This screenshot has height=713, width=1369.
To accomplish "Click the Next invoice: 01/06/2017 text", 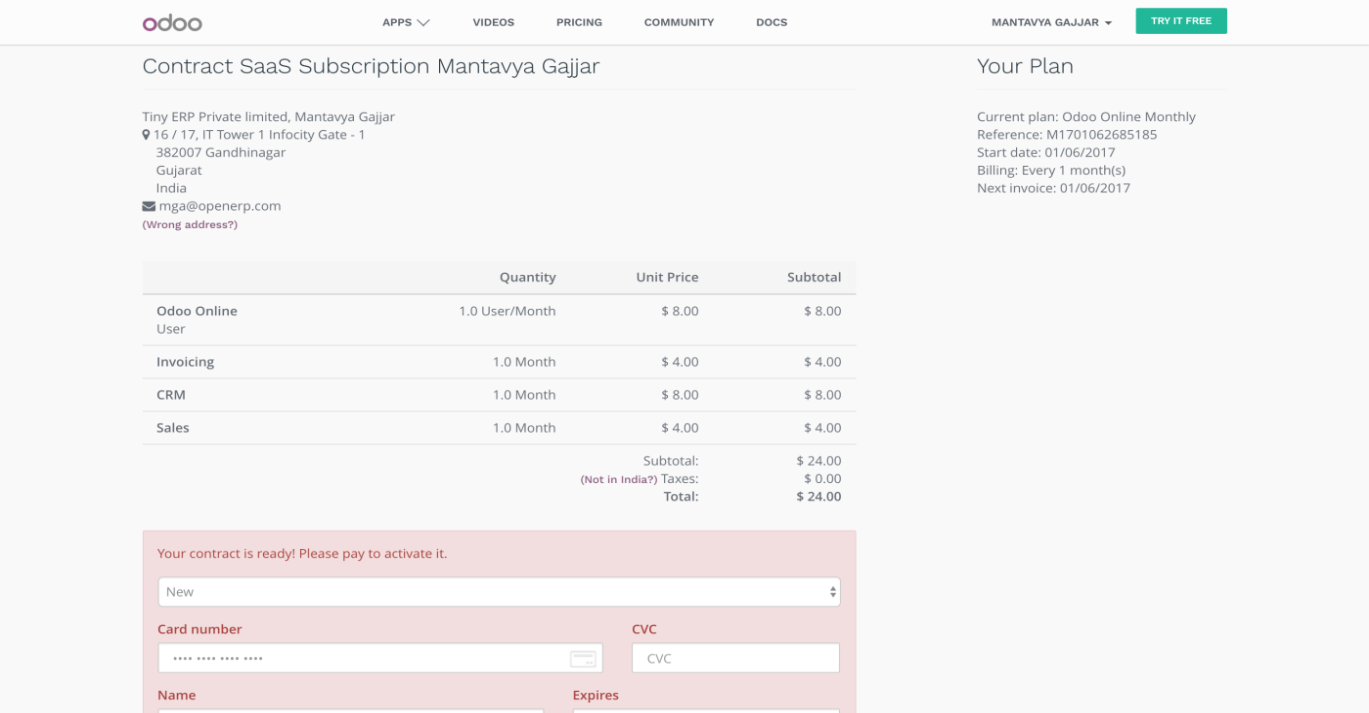I will pos(1054,188).
